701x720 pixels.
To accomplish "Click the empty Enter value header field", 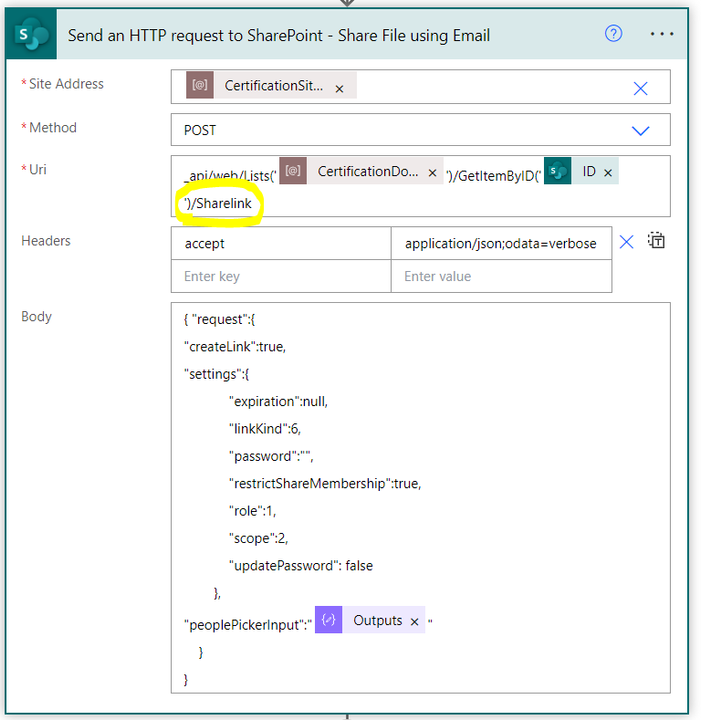I will (x=501, y=276).
